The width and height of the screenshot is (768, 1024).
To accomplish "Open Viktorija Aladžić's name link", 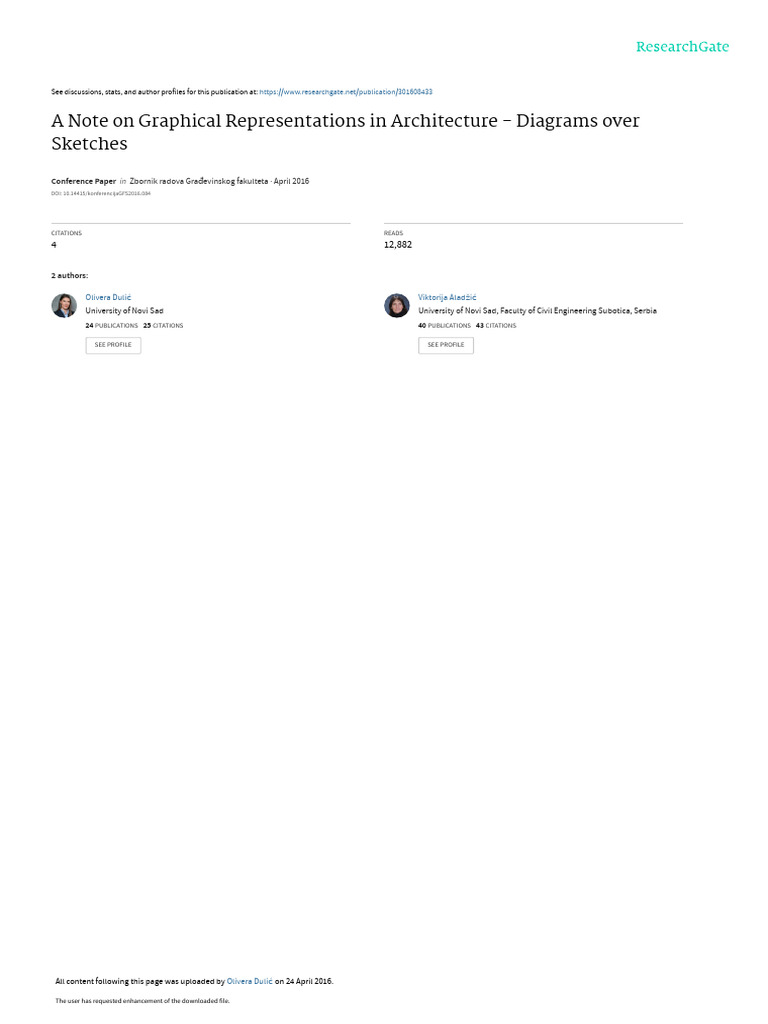I will point(447,297).
